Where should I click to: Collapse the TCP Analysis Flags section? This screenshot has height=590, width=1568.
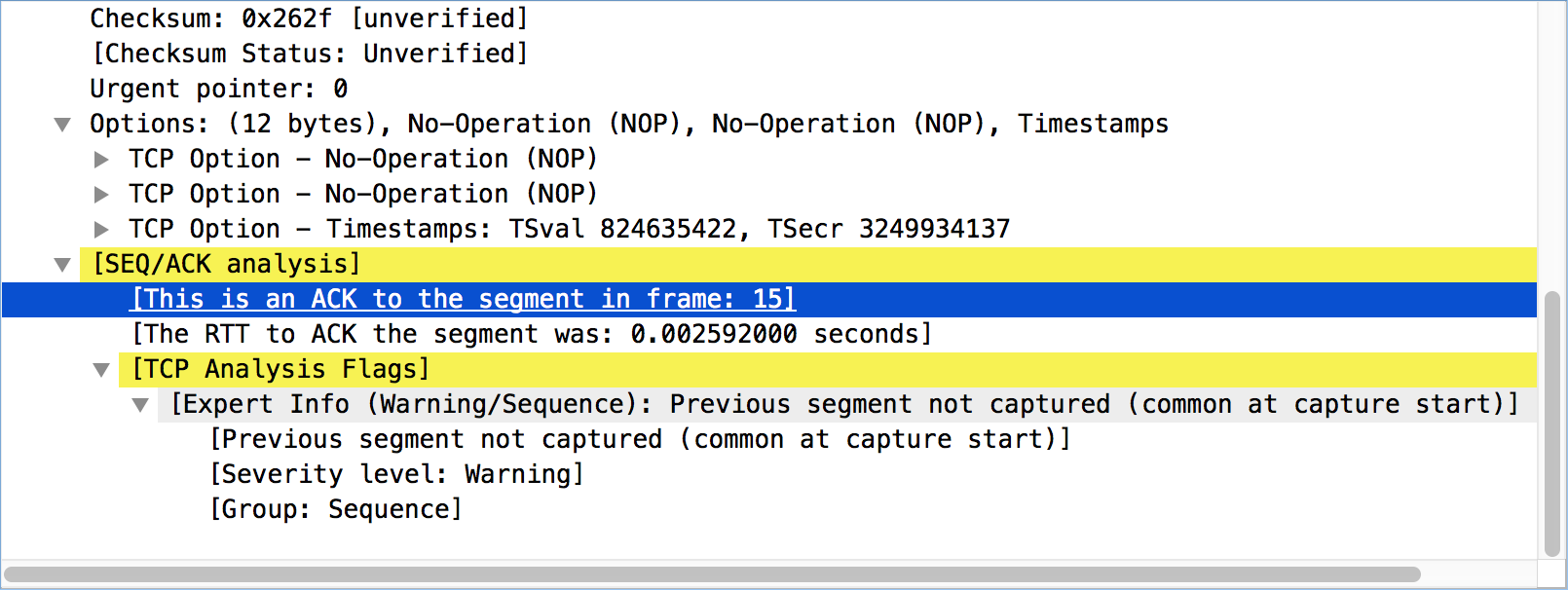[x=102, y=369]
